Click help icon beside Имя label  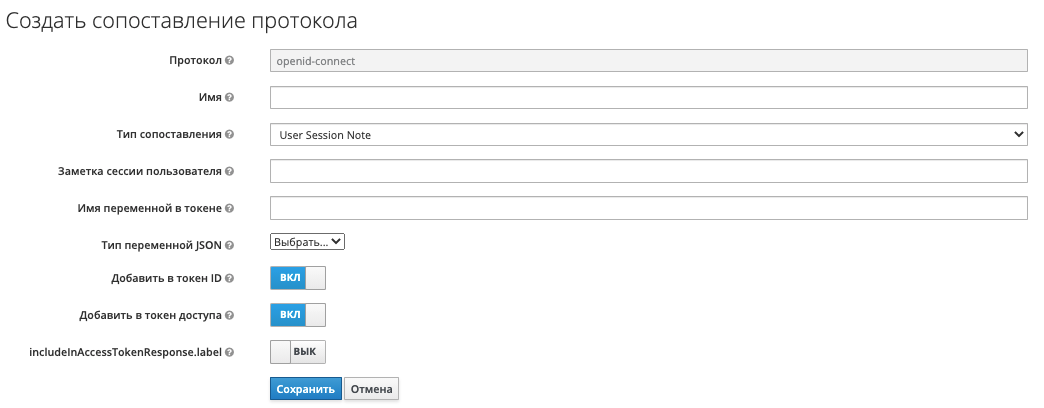230,98
